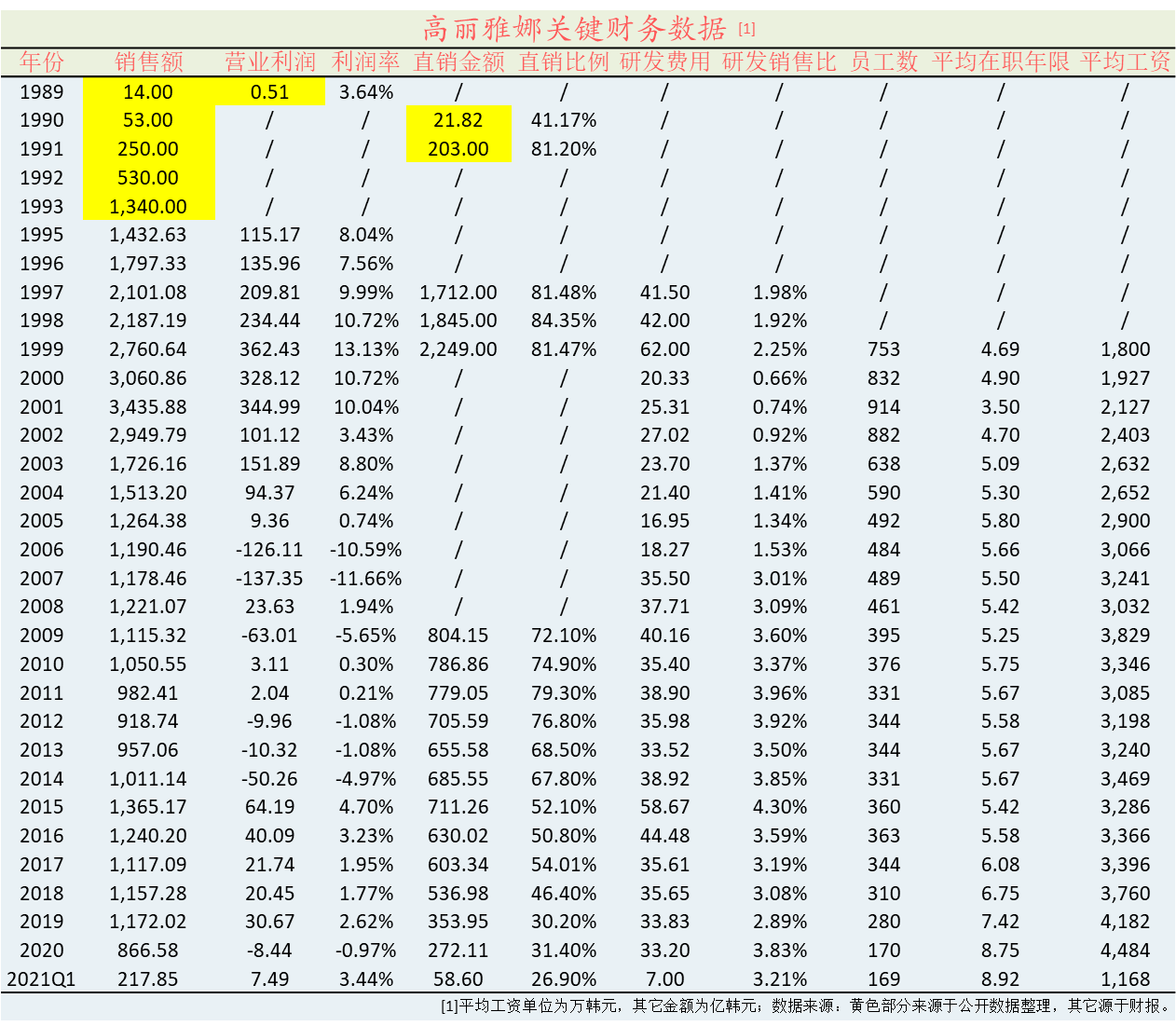Image resolution: width=1176 pixels, height=1026 pixels.
Task: Click the highlighted direct sales cell "21.82"
Action: tap(458, 120)
